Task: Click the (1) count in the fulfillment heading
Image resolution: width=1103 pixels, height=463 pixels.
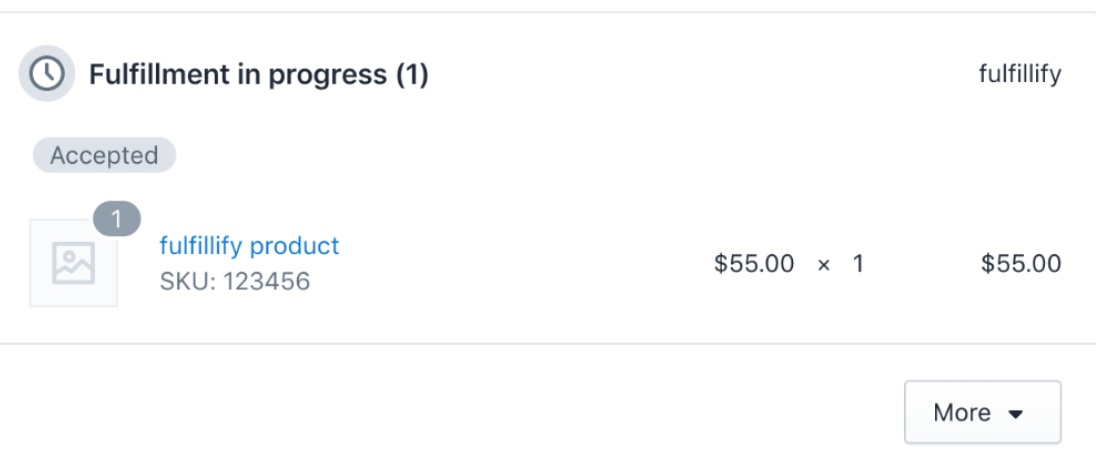Action: pyautogui.click(x=412, y=74)
